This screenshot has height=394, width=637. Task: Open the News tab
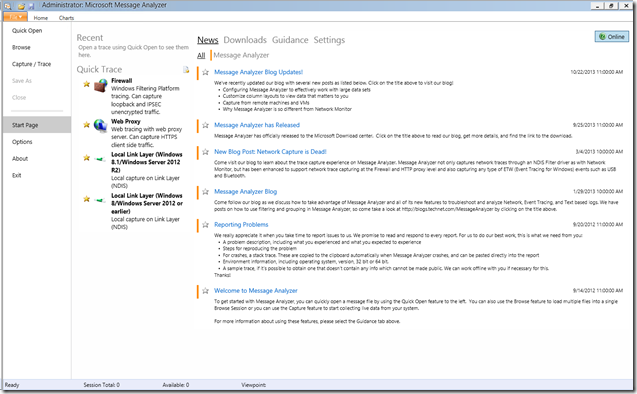208,40
